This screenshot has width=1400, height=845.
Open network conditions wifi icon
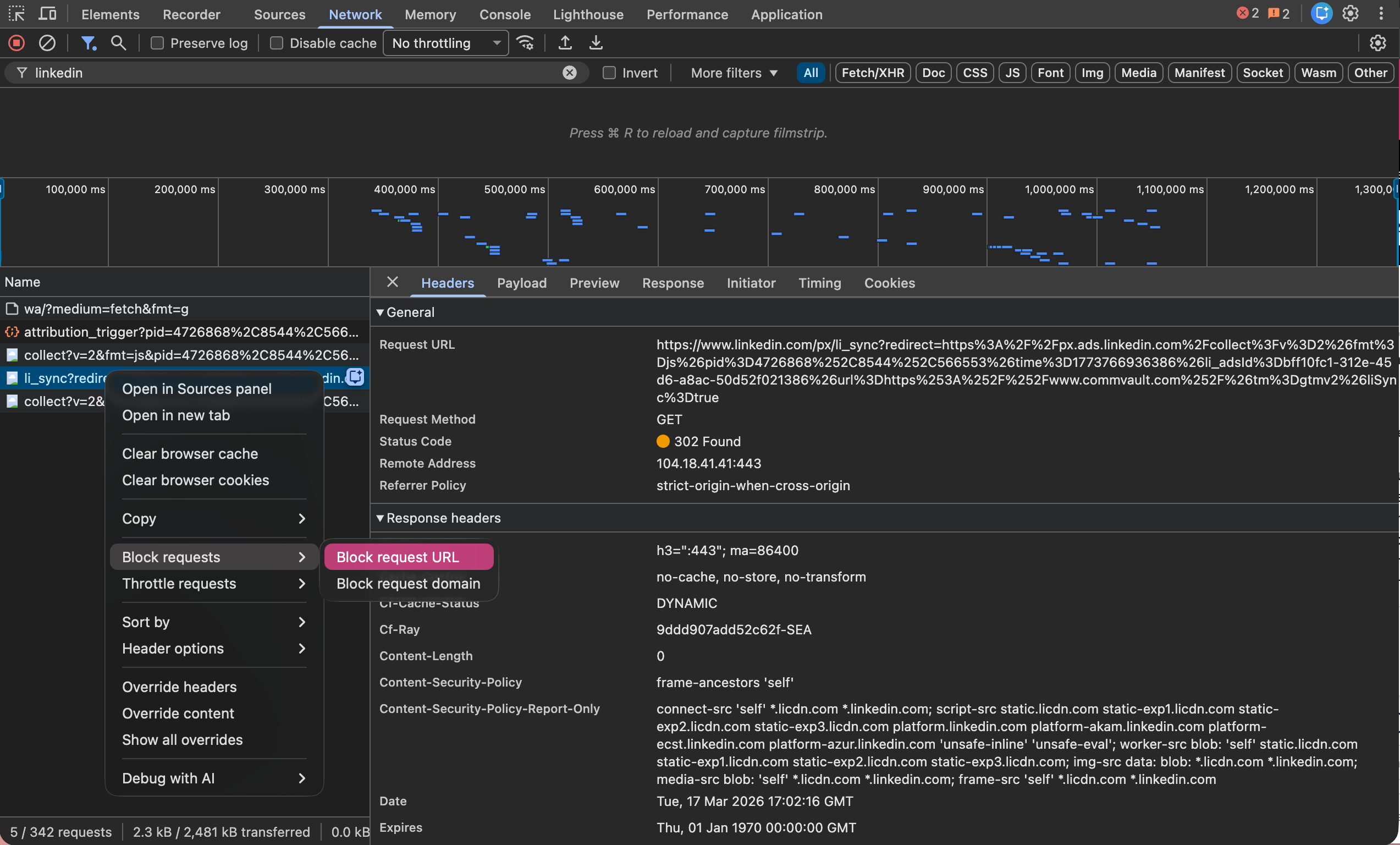point(525,43)
